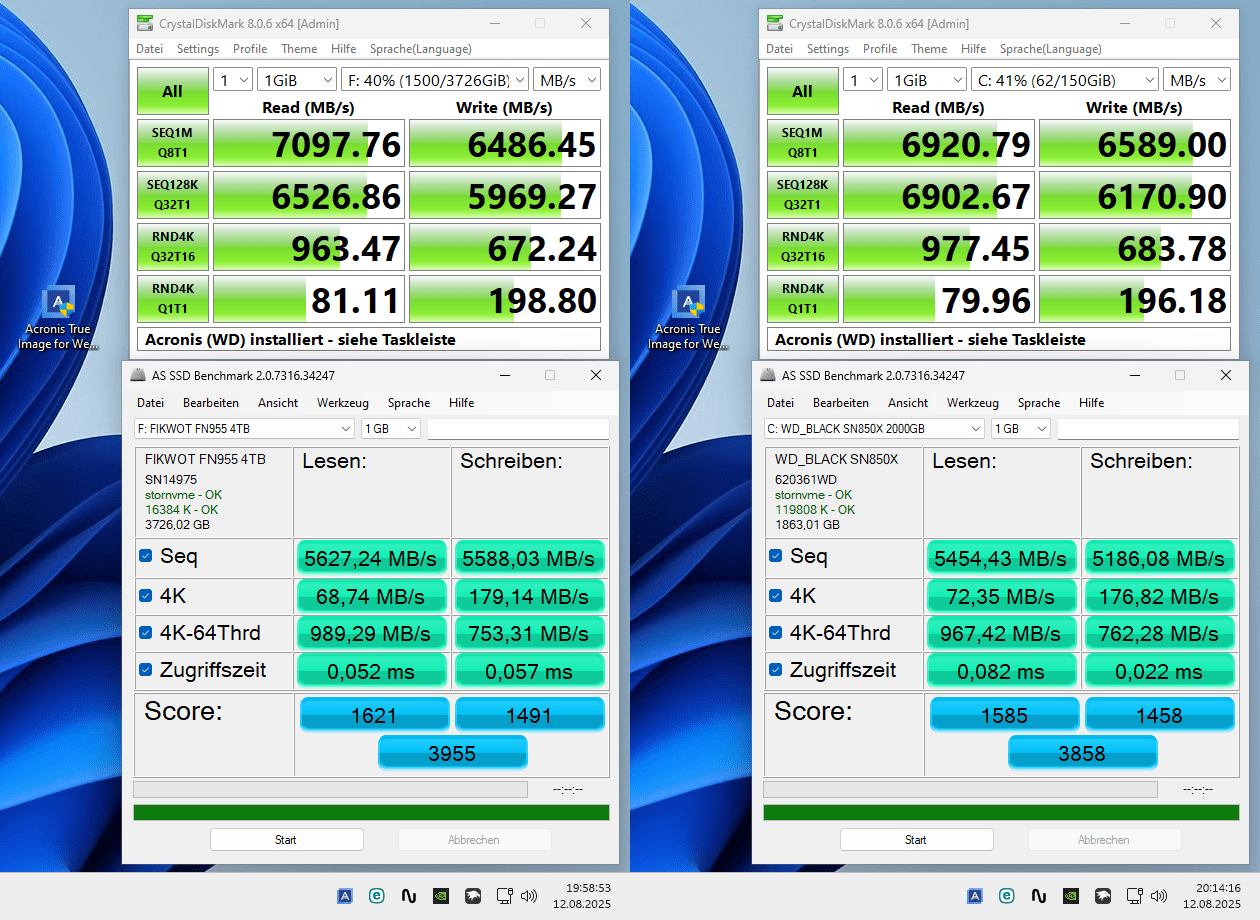The image size is (1260, 920).
Task: Click All button in C: drive CrystalDiskMark
Action: click(802, 91)
